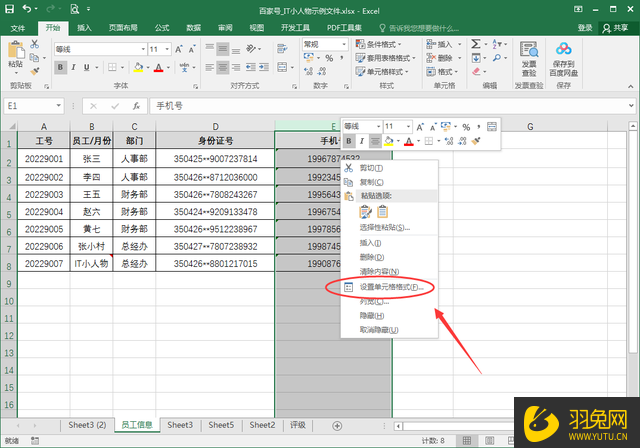640x448 pixels.
Task: Toggle Italic on the mini toolbar
Action: [362, 142]
